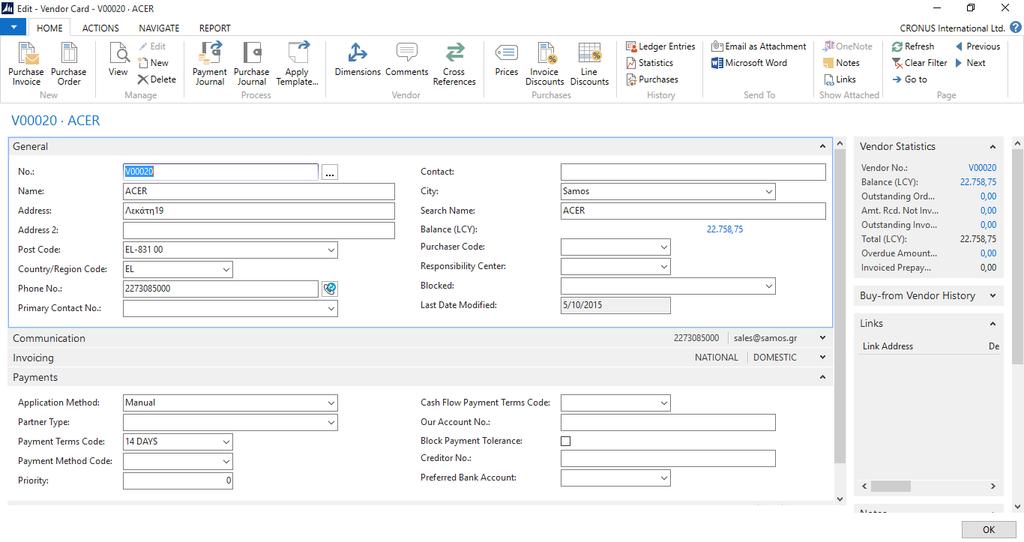This screenshot has height=542, width=1024.
Task: Switch to REPORT ribbon tab
Action: [x=215, y=28]
